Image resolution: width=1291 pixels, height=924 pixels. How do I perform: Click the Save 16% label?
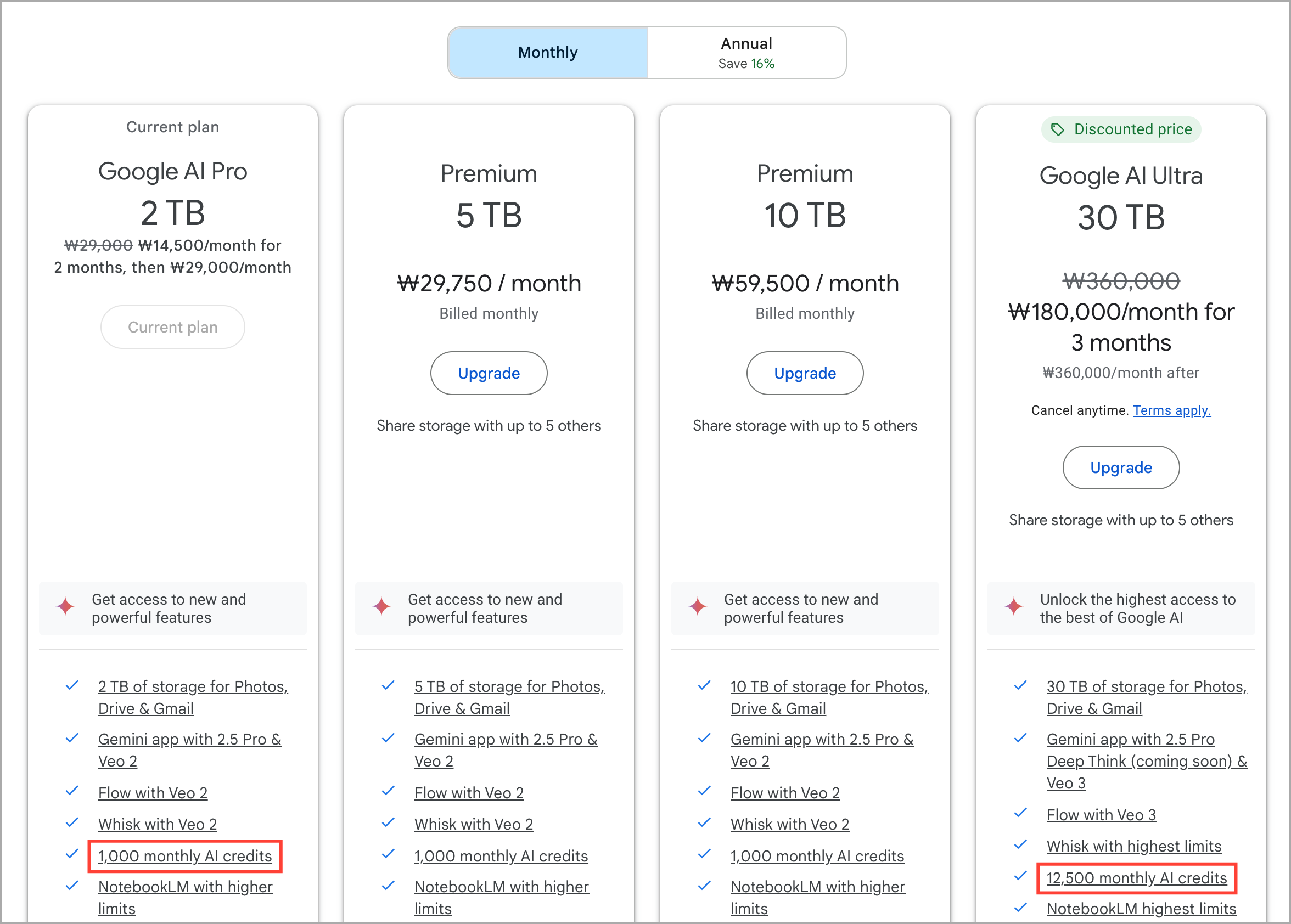point(746,64)
